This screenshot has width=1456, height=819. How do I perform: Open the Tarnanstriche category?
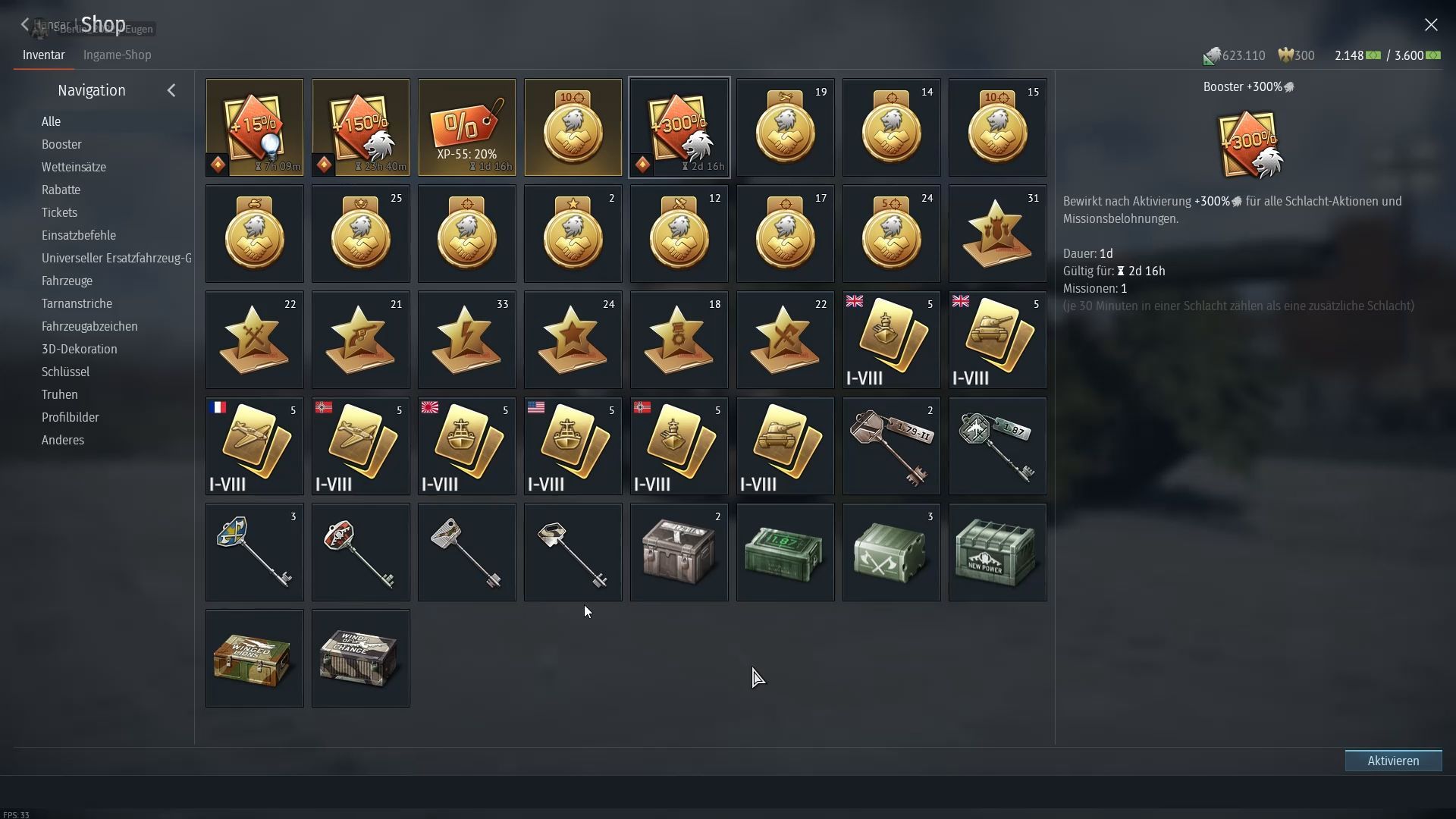77,303
